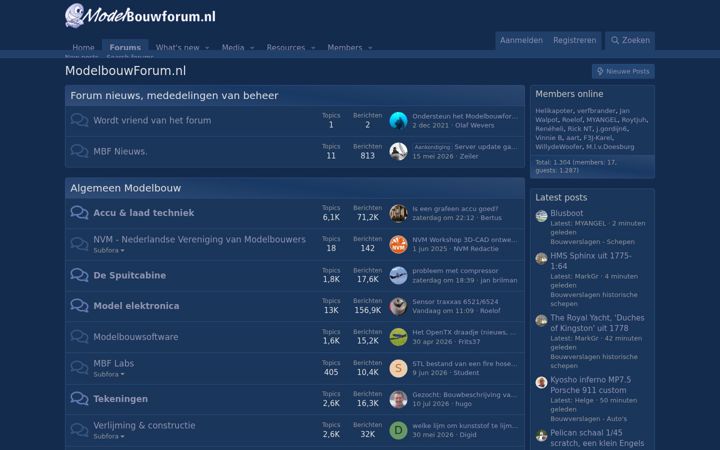Open the De Spuitcabine forum

click(x=129, y=275)
